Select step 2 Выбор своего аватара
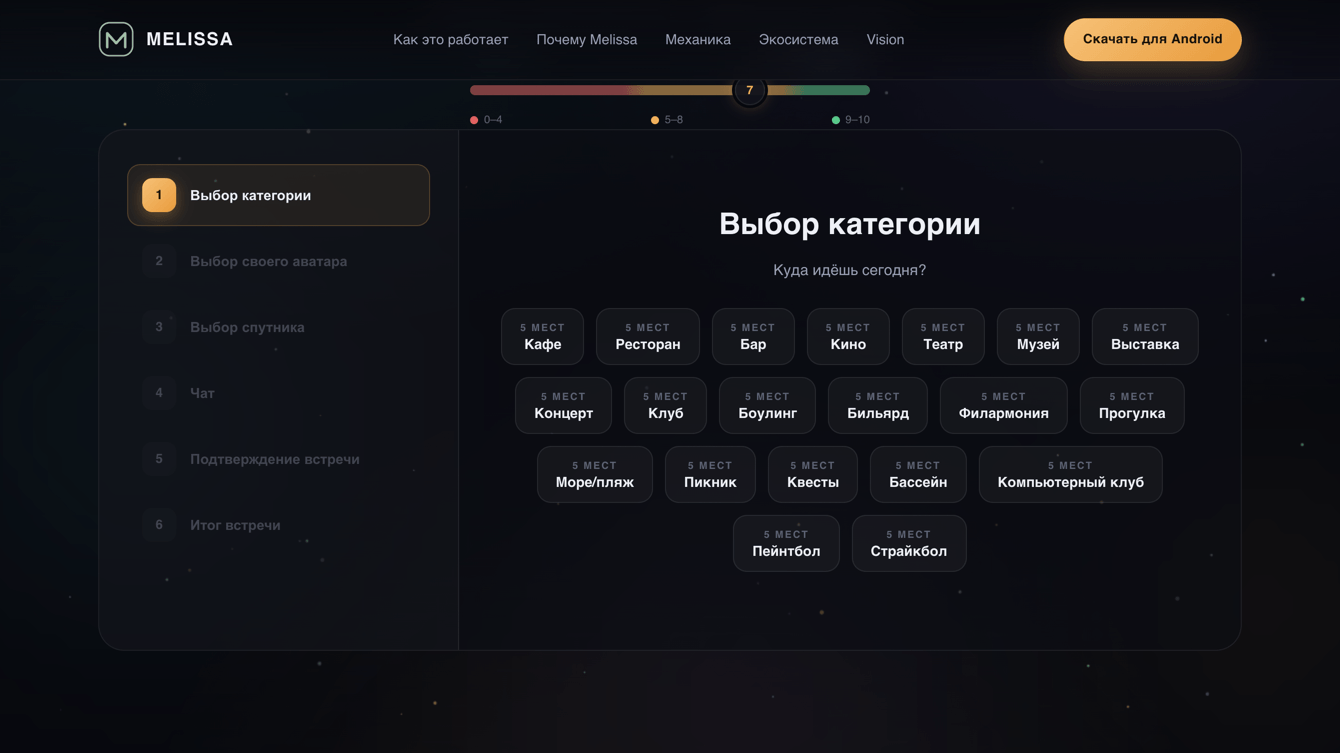The height and width of the screenshot is (753, 1340). coord(278,261)
